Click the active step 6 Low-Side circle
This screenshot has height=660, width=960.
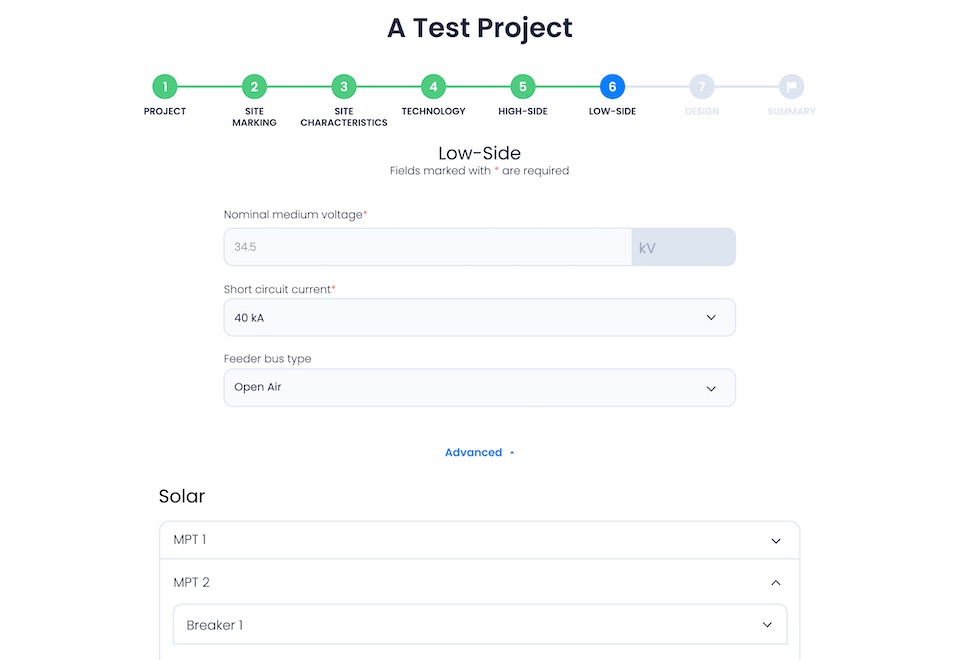(612, 86)
